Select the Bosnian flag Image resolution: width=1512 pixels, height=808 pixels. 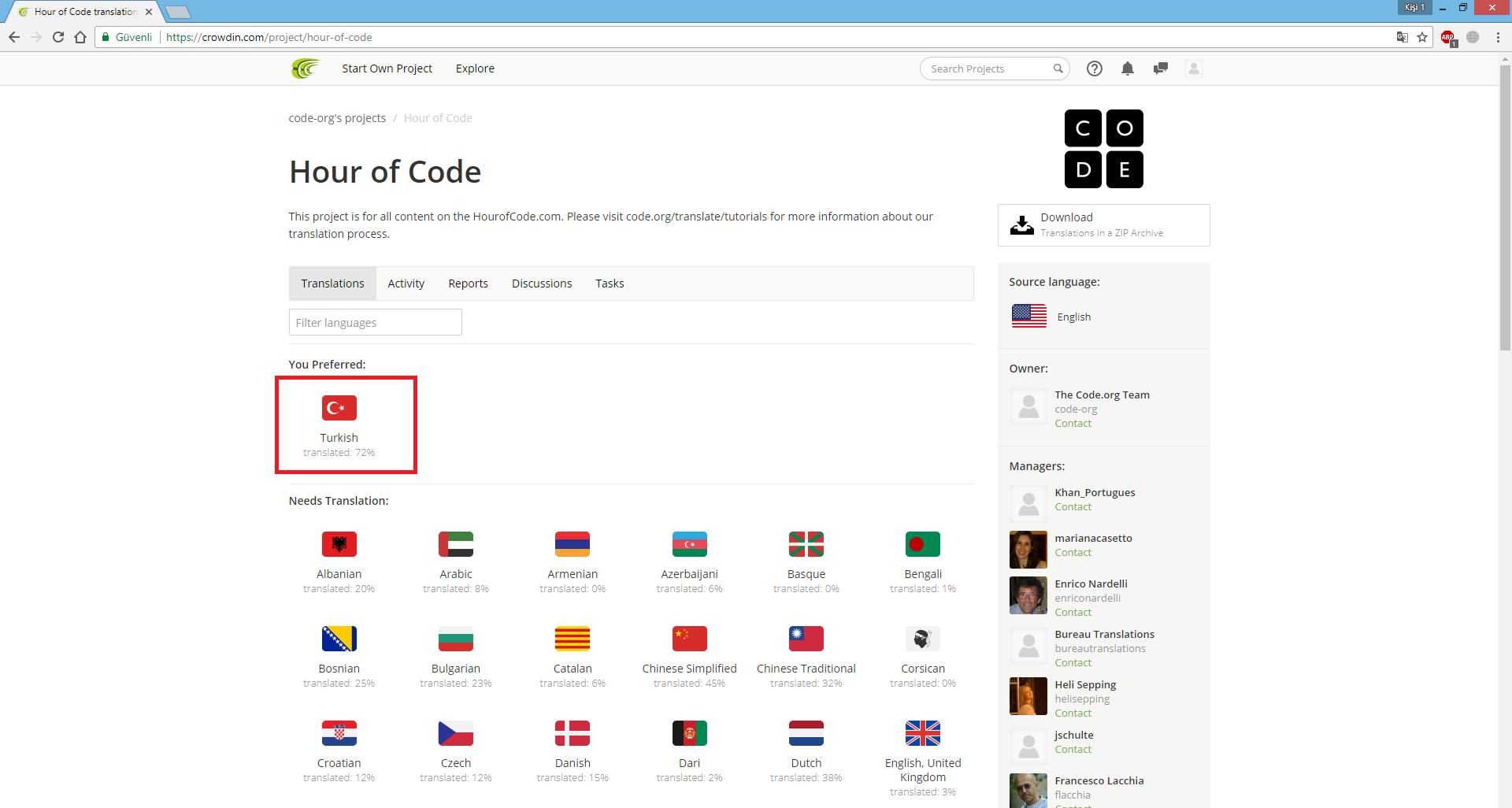pos(339,639)
